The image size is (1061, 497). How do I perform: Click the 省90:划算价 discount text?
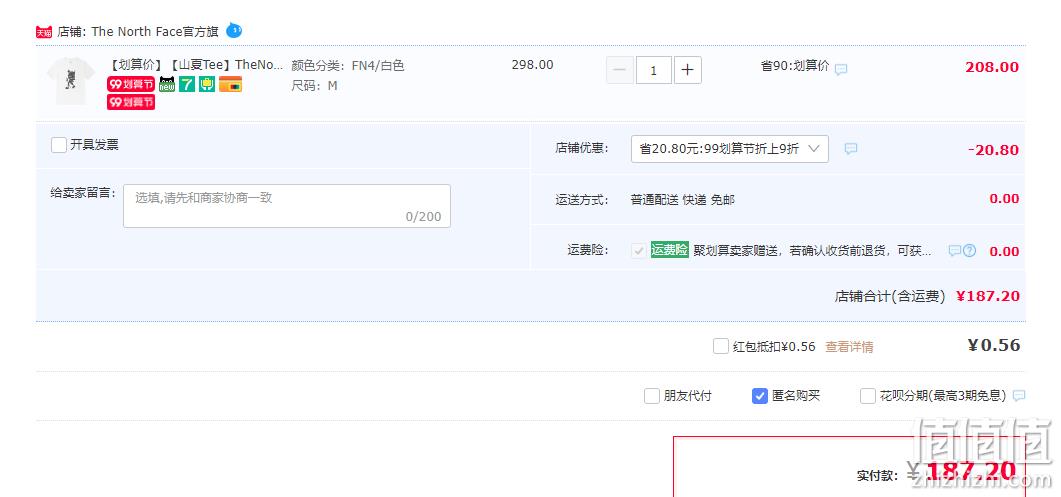tap(794, 66)
